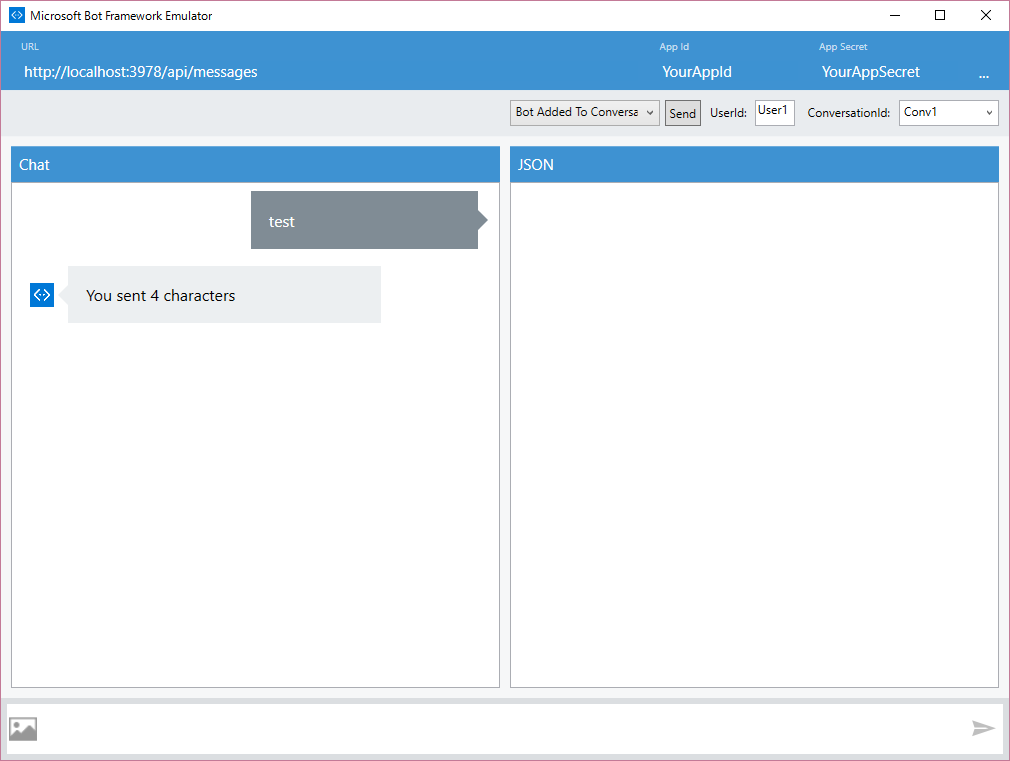
Task: Click the UserId label
Action: pyautogui.click(x=728, y=113)
